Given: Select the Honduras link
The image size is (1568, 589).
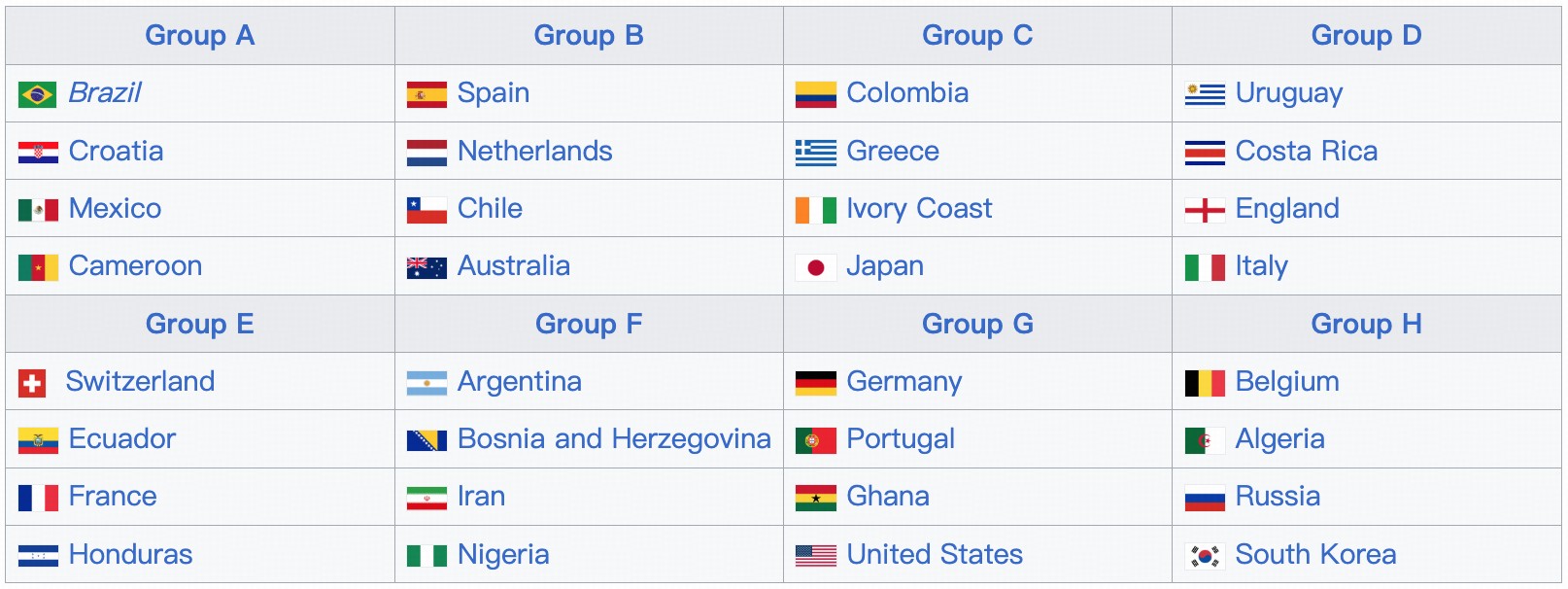Looking at the screenshot, I should pos(130,555).
